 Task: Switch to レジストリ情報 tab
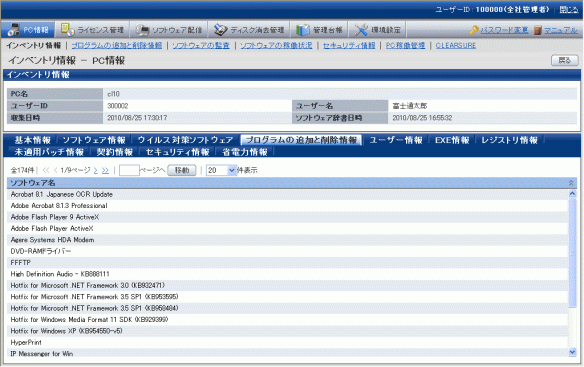point(510,140)
